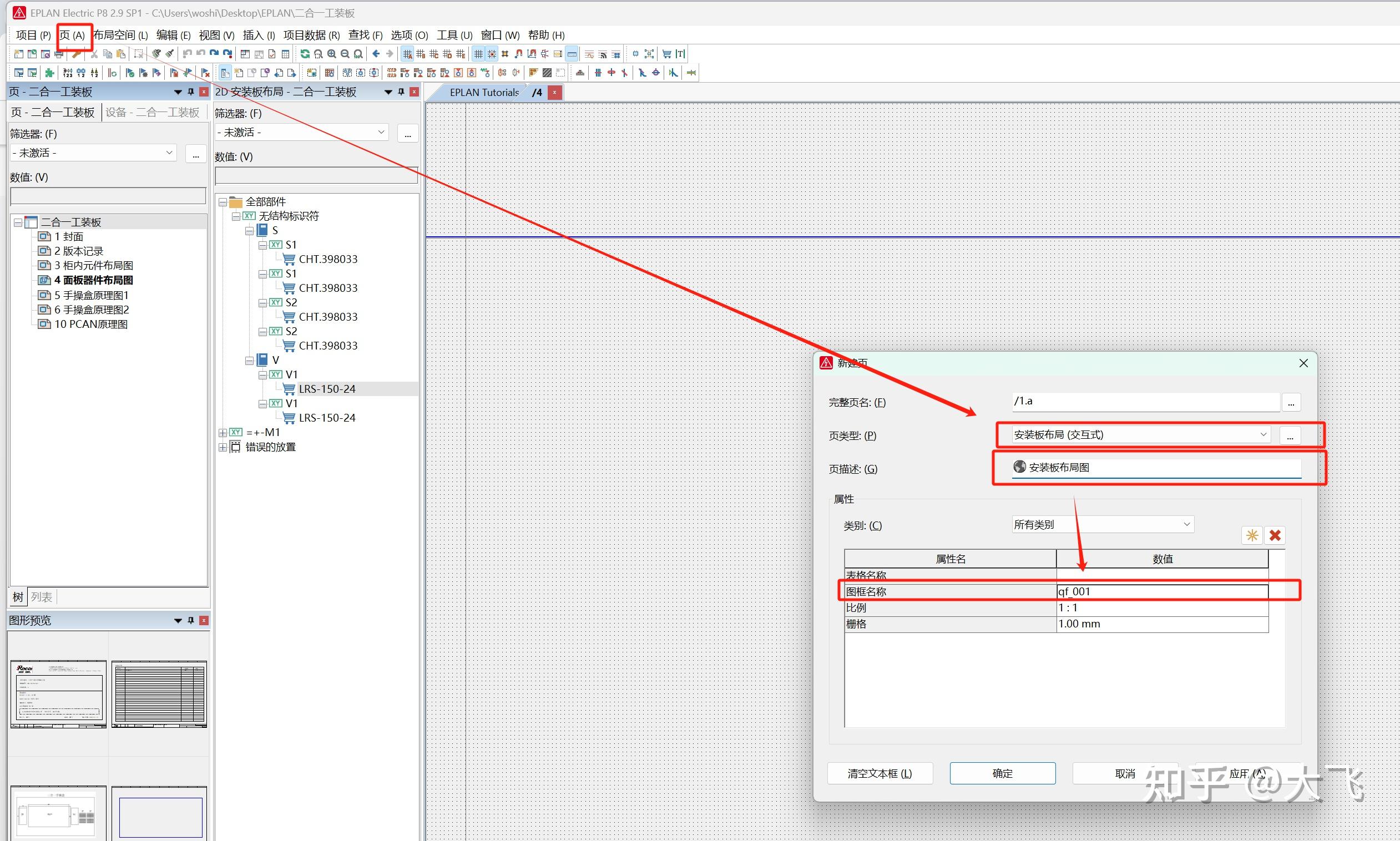The image size is (1400, 841).
Task: Click the zoom 100 percent magnifier icon
Action: (x=358, y=54)
